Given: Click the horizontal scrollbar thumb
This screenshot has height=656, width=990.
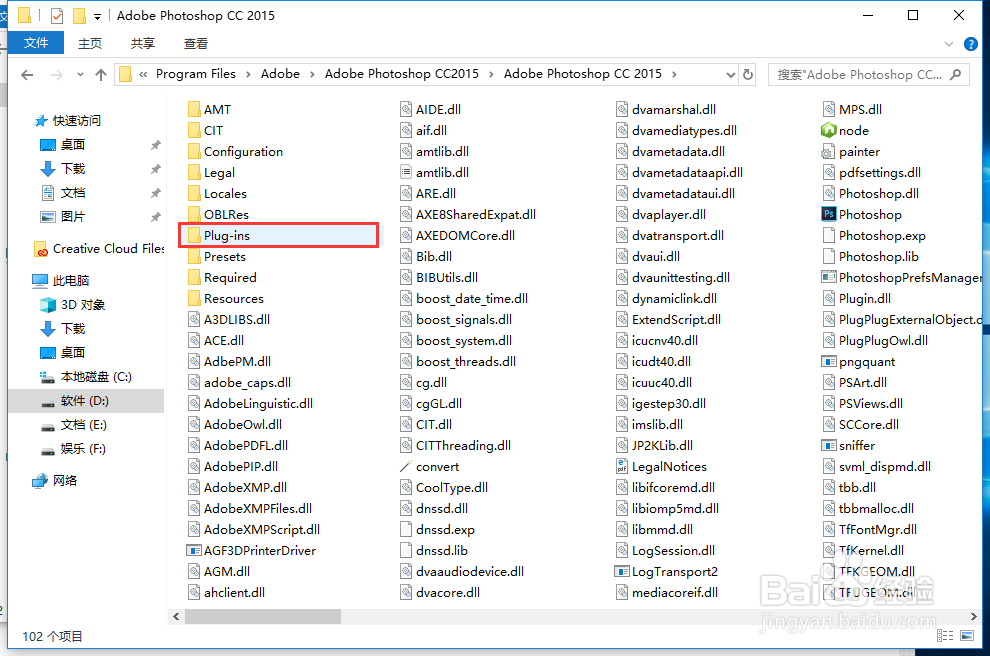Looking at the screenshot, I should tap(263, 617).
